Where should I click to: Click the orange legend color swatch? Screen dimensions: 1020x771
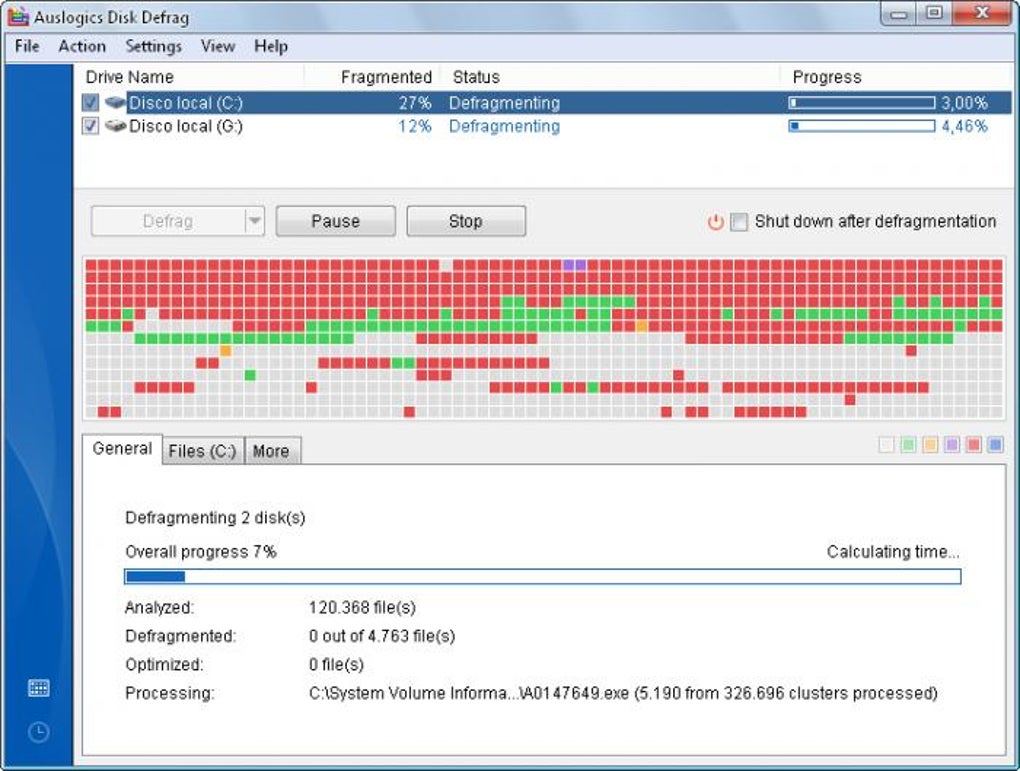[930, 445]
